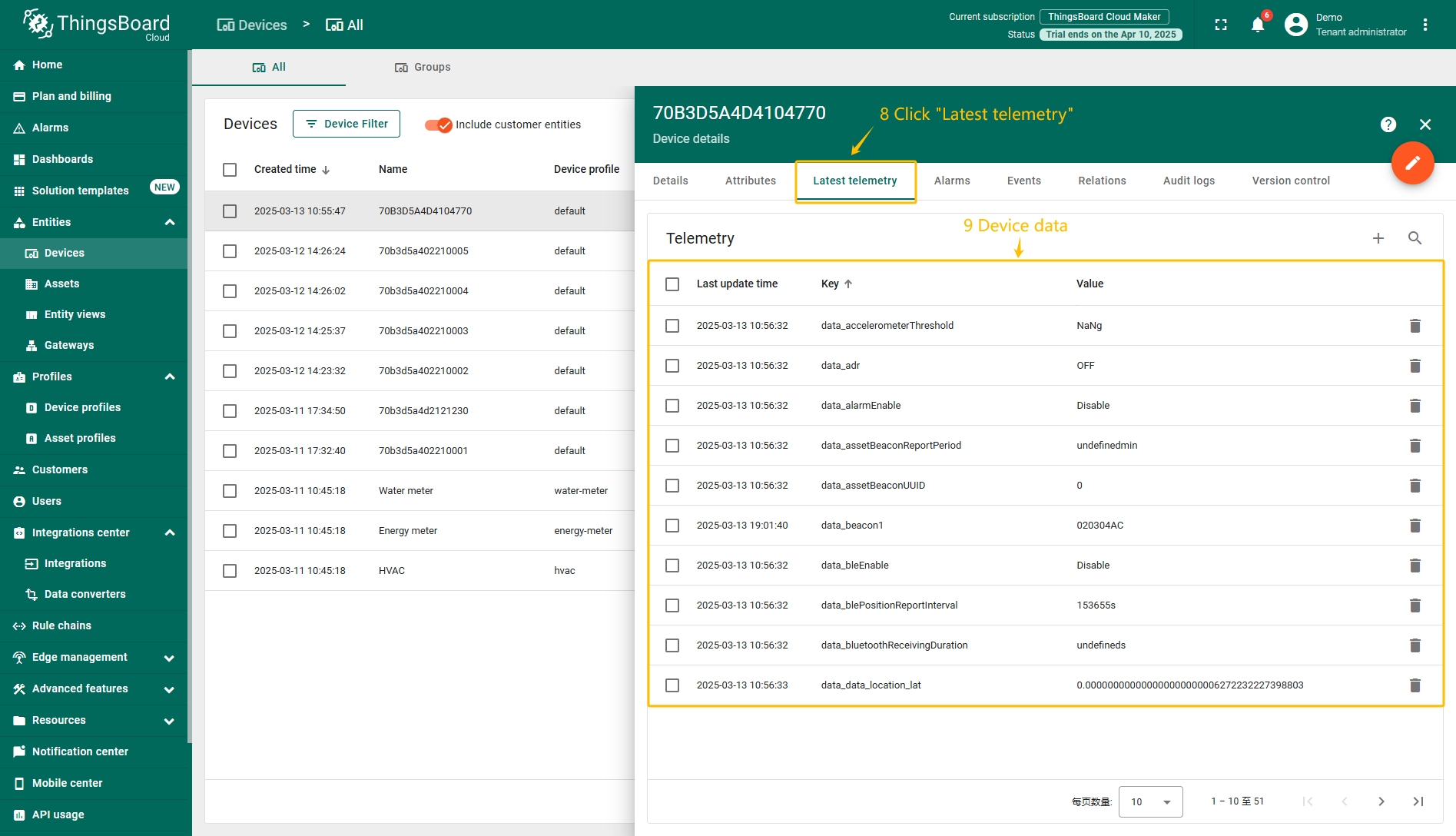Click the orange pencil edit button
Image resolution: width=1456 pixels, height=836 pixels.
(1412, 163)
